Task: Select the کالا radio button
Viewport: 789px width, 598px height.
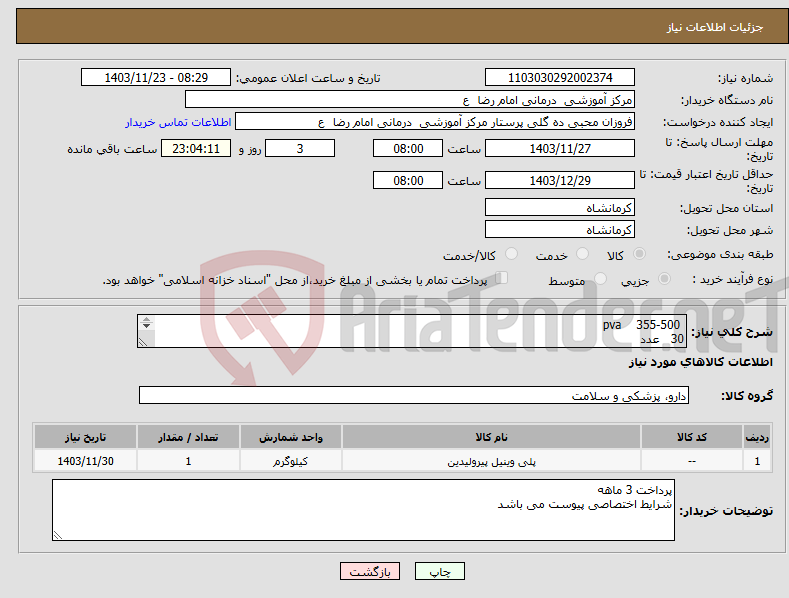Action: 639,254
